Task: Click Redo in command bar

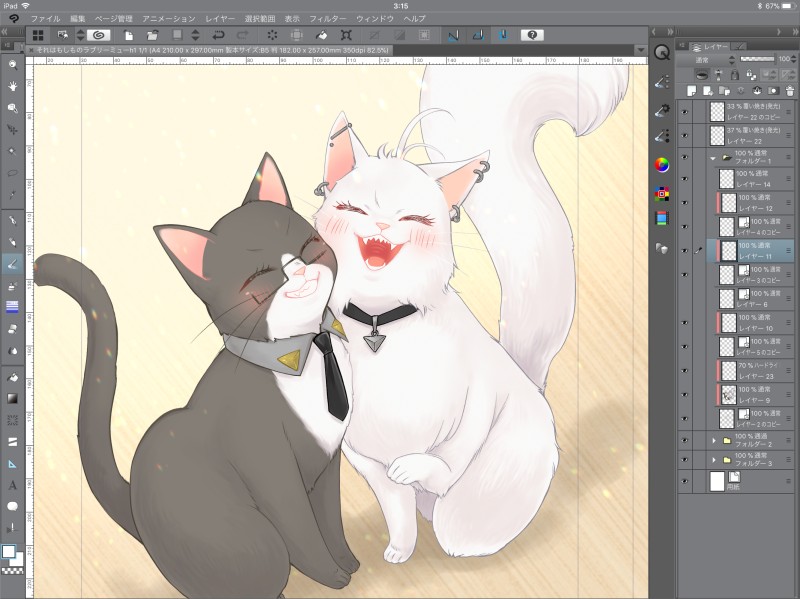Action: pyautogui.click(x=243, y=35)
